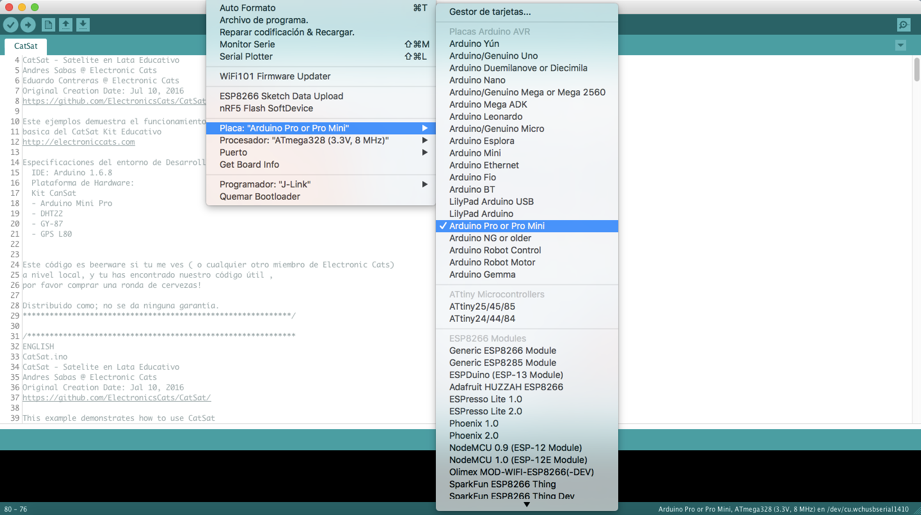Click the Verify sketch checkmark icon
The width and height of the screenshot is (921, 515).
click(x=11, y=25)
